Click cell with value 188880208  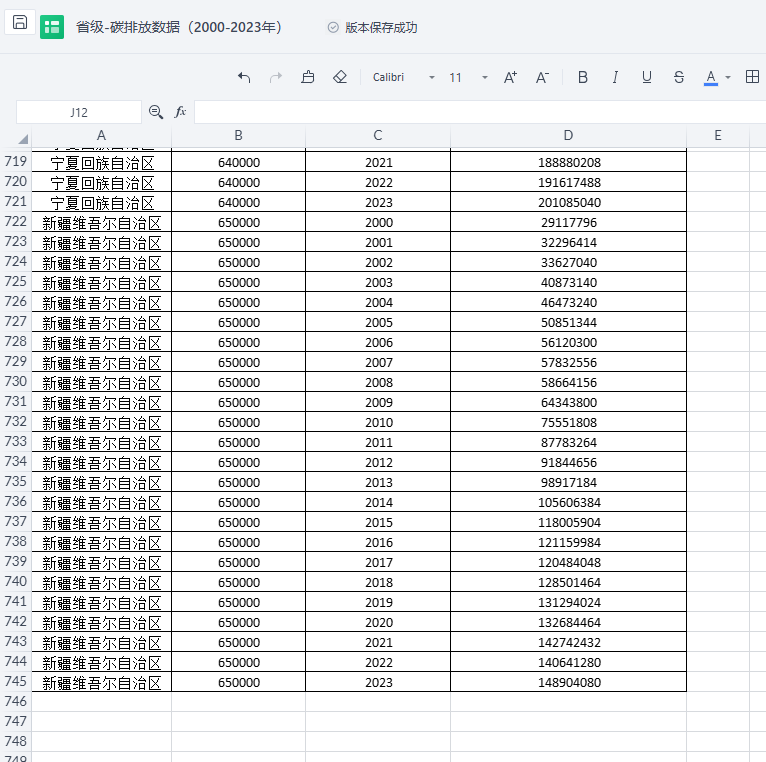point(569,162)
